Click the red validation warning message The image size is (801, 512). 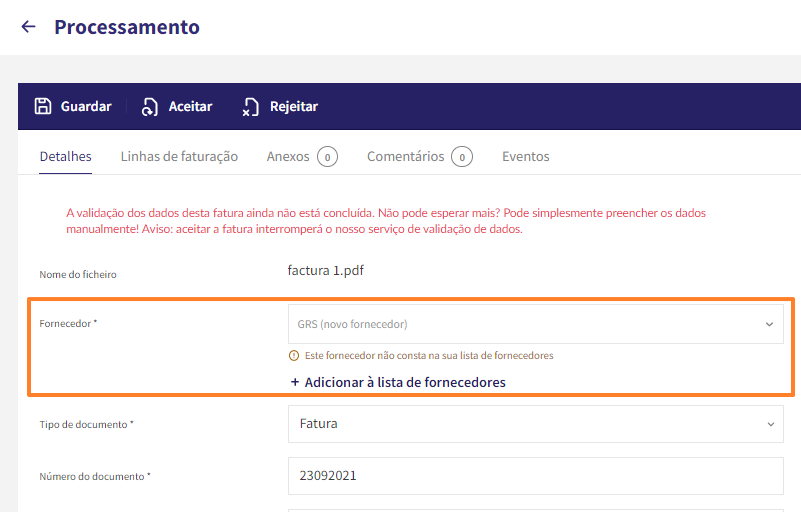pyautogui.click(x=386, y=221)
